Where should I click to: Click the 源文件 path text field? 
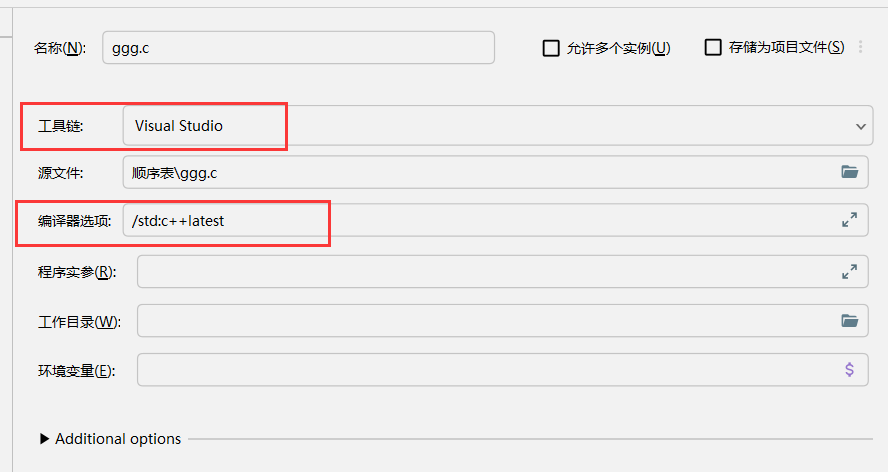480,172
